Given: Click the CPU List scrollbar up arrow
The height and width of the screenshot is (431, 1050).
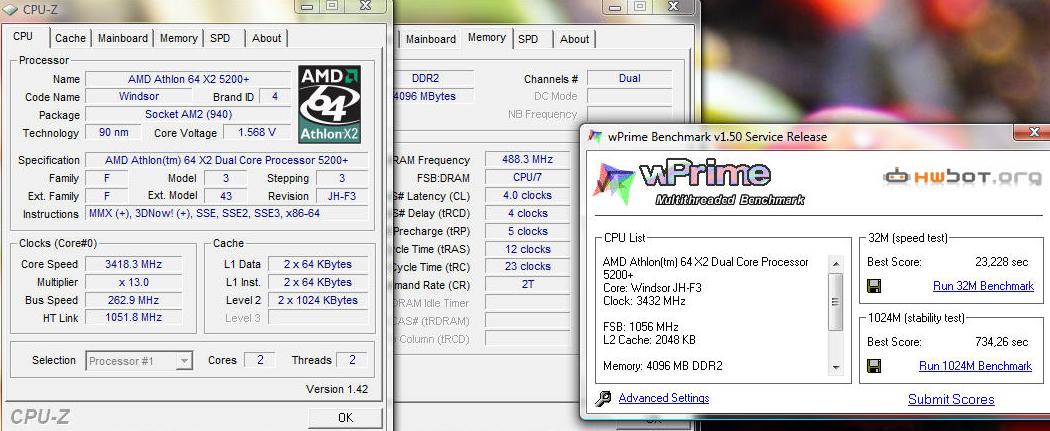Looking at the screenshot, I should click(836, 262).
